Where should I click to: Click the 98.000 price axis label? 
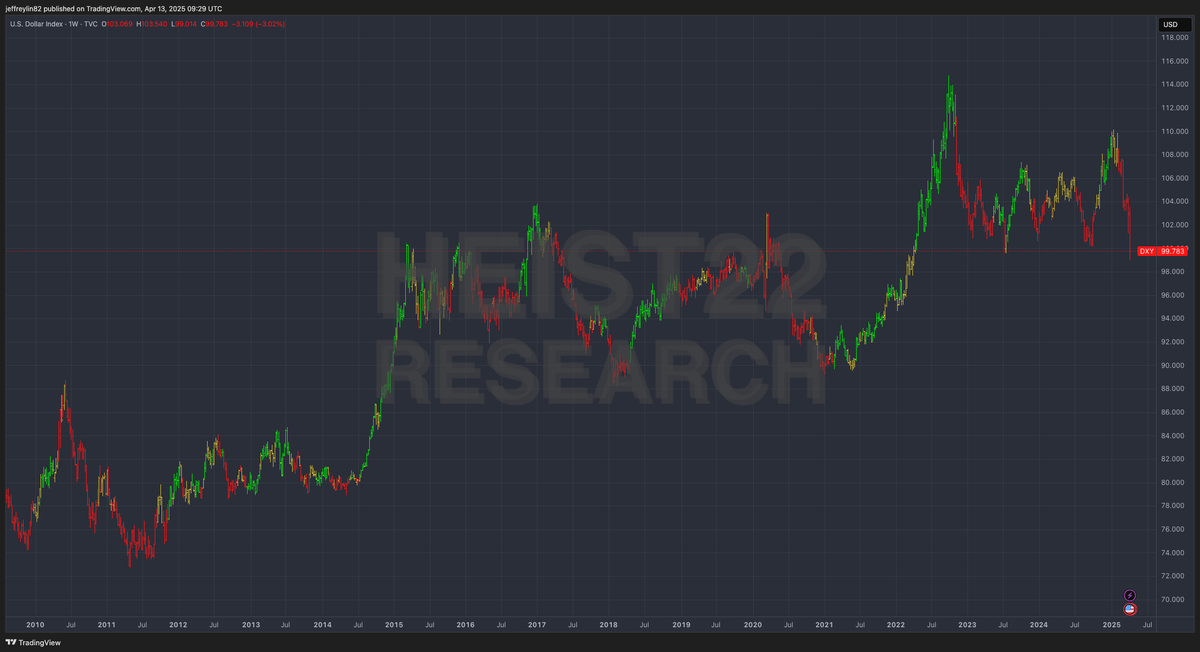tap(1172, 272)
